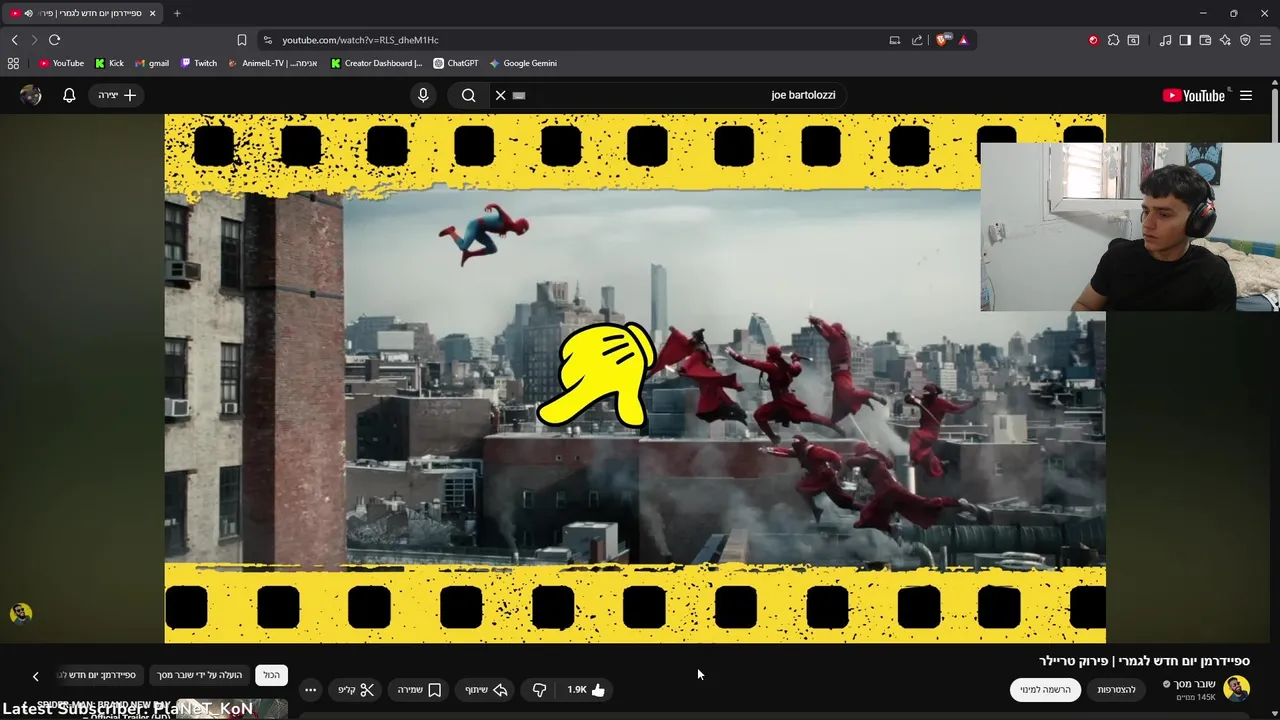Open Brave Rewards triangle icon
The image size is (1280, 720).
coord(963,40)
